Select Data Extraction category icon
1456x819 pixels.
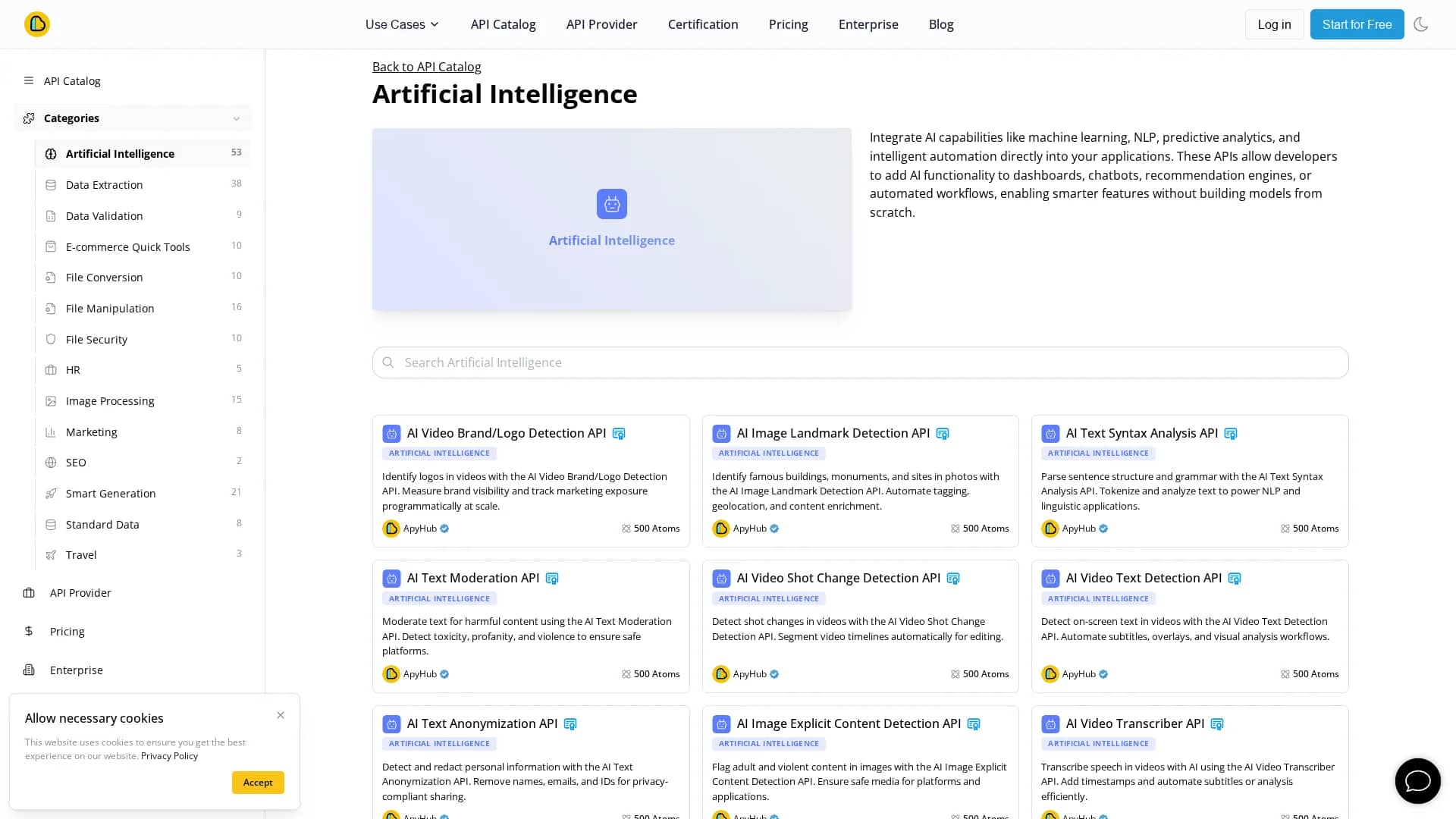point(51,185)
